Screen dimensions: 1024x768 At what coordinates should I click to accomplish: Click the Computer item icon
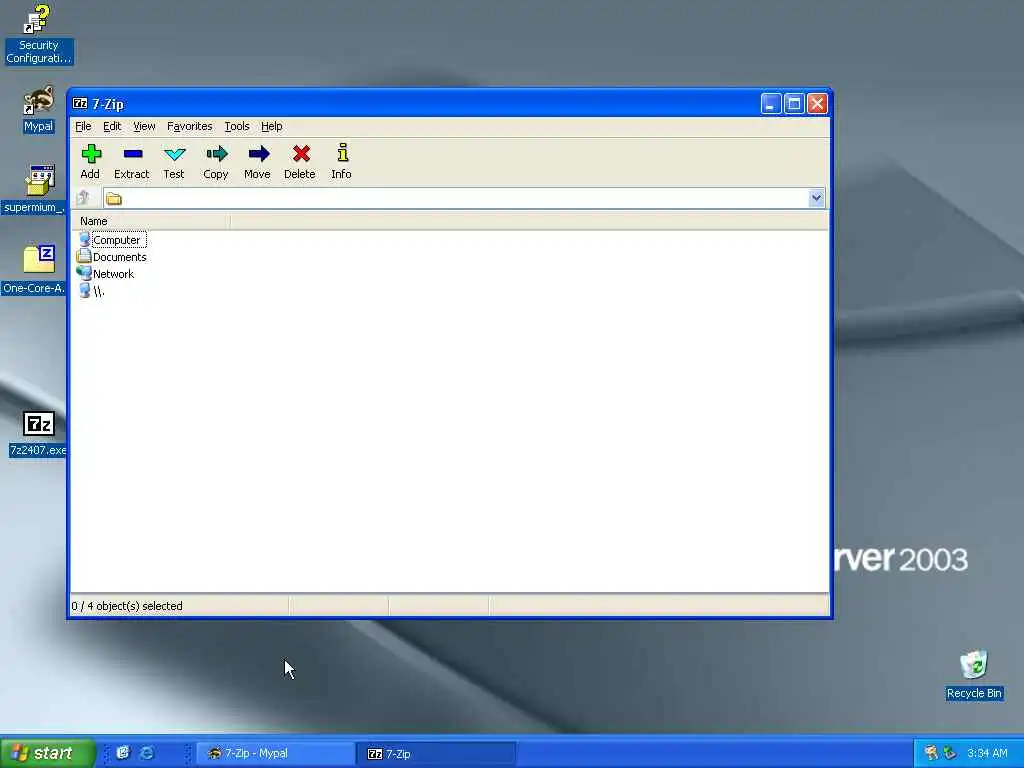pyautogui.click(x=84, y=240)
